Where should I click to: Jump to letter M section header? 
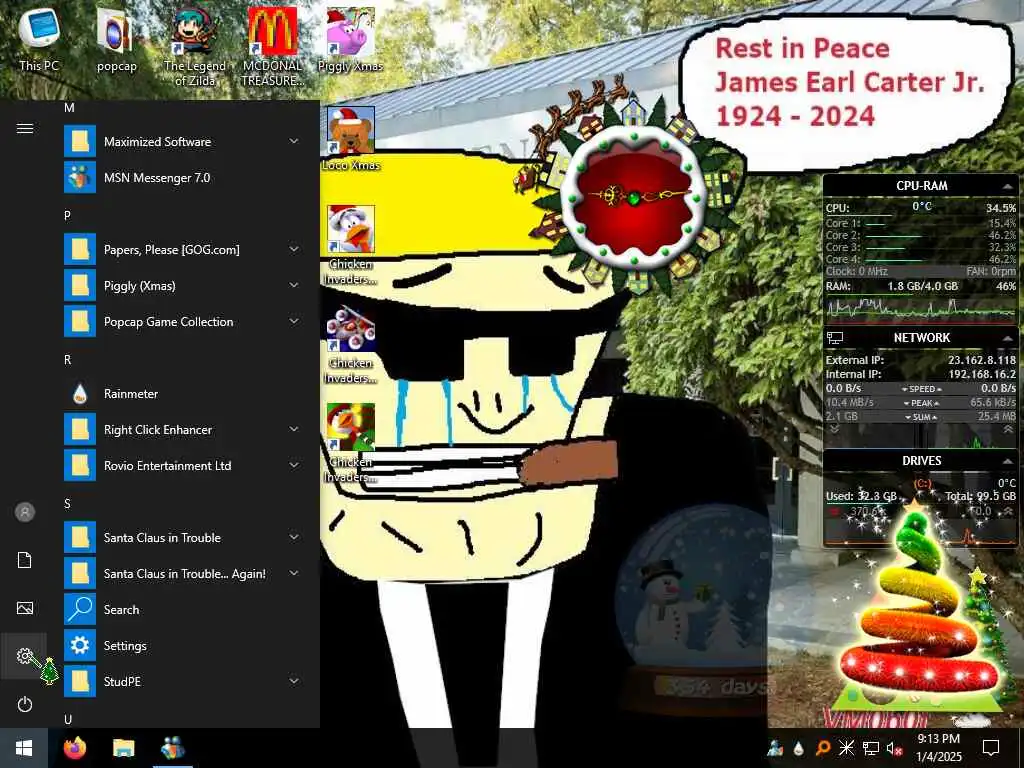tap(69, 108)
